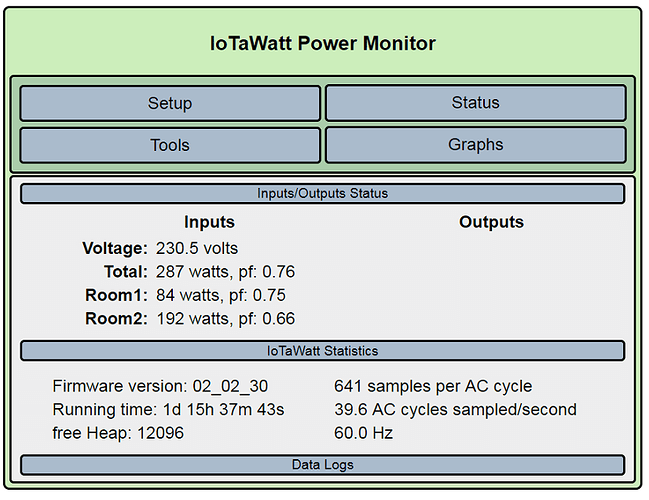Open the Setup menu button
The height and width of the screenshot is (500, 649).
point(170,103)
